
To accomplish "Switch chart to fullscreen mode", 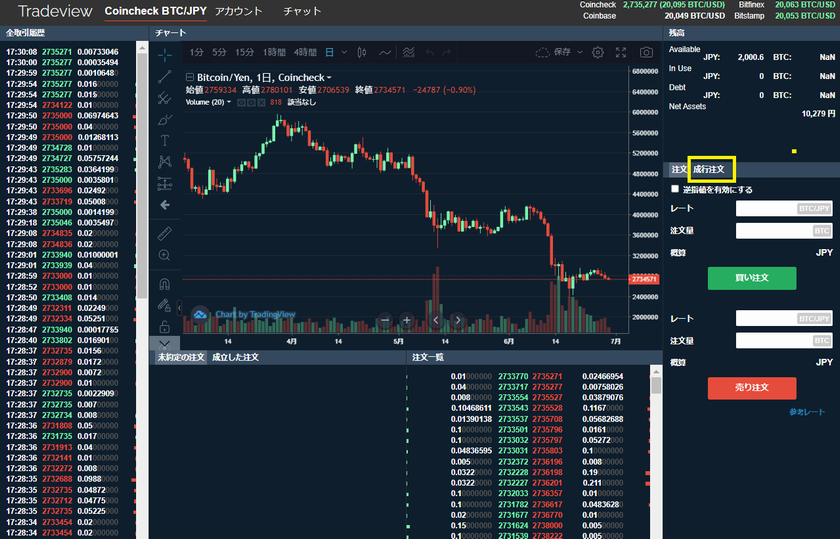I will coord(622,52).
